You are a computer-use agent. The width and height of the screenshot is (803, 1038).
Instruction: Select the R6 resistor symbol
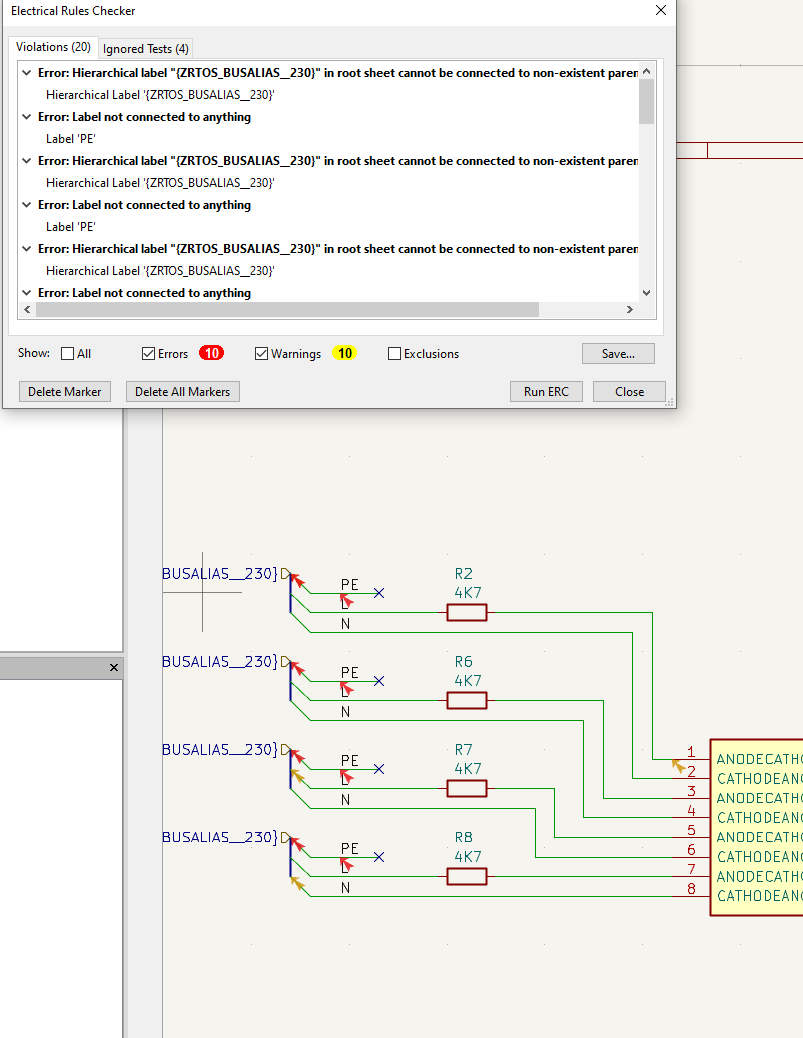[466, 700]
